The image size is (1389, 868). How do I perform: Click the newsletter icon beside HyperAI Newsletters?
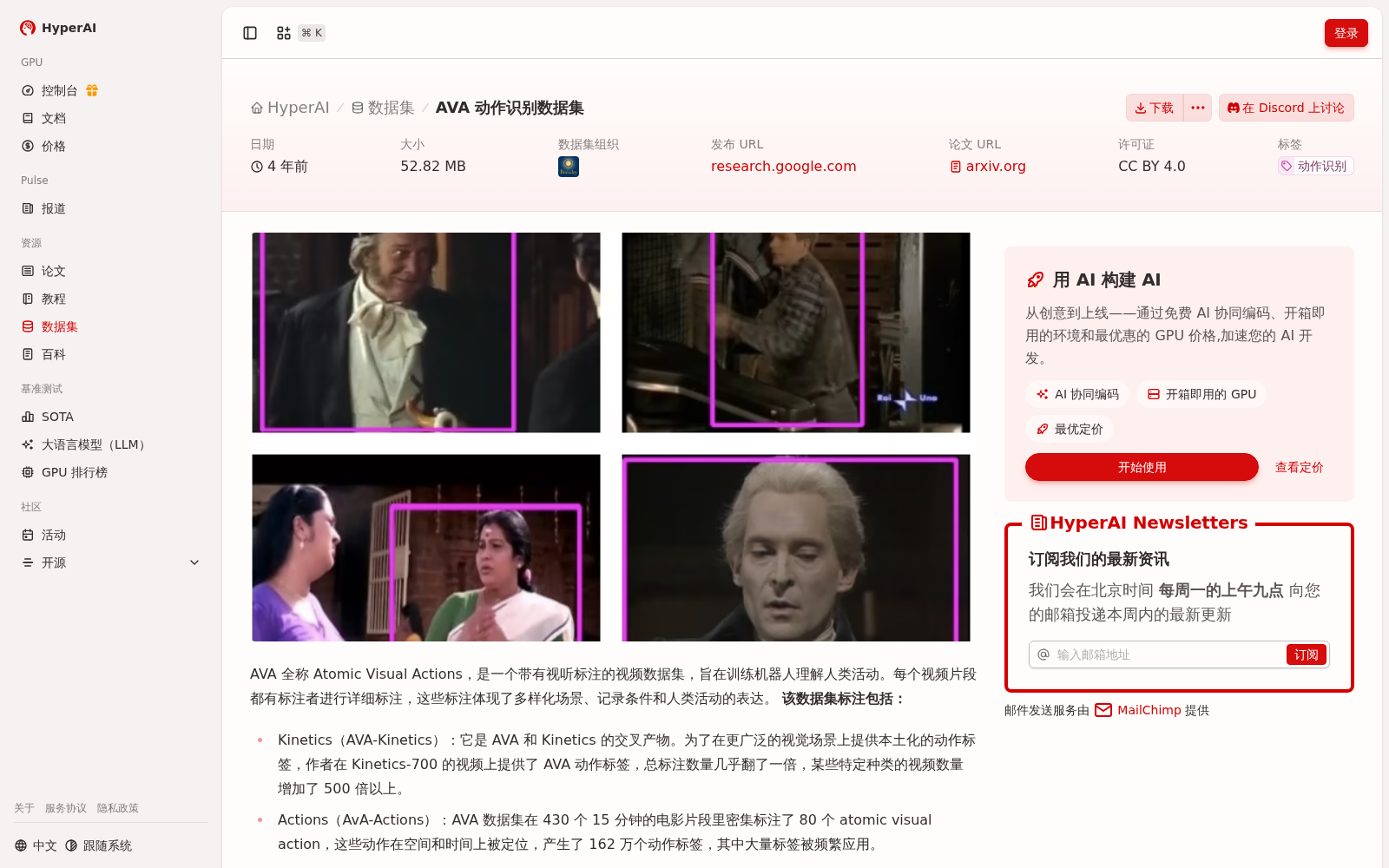[1038, 523]
